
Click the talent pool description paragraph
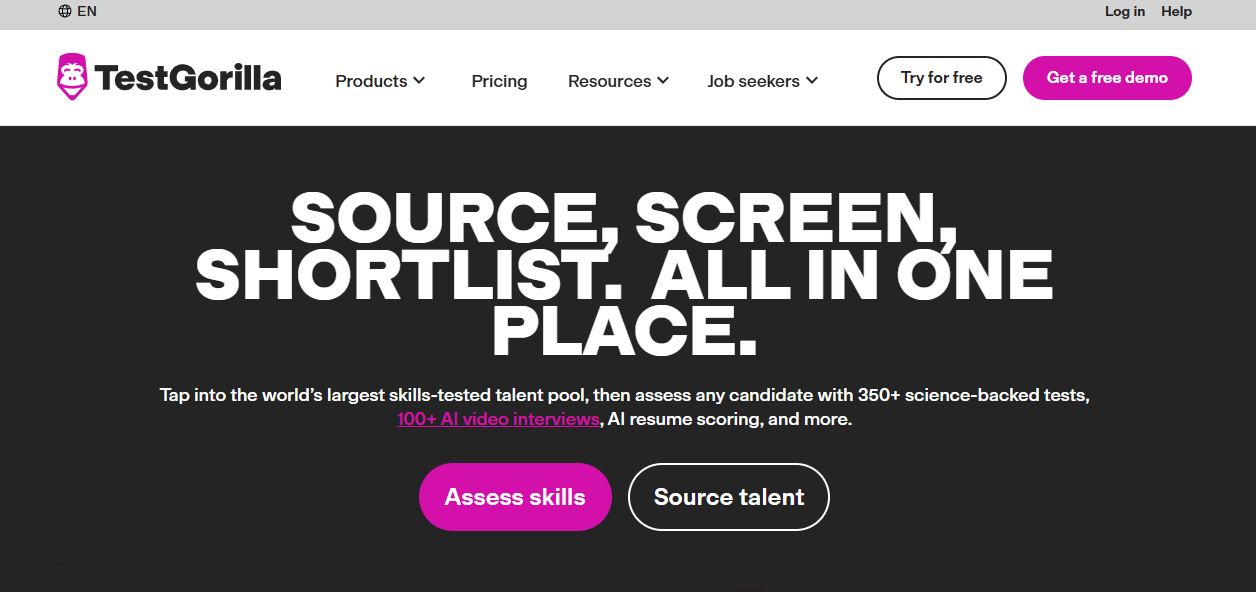pos(624,396)
